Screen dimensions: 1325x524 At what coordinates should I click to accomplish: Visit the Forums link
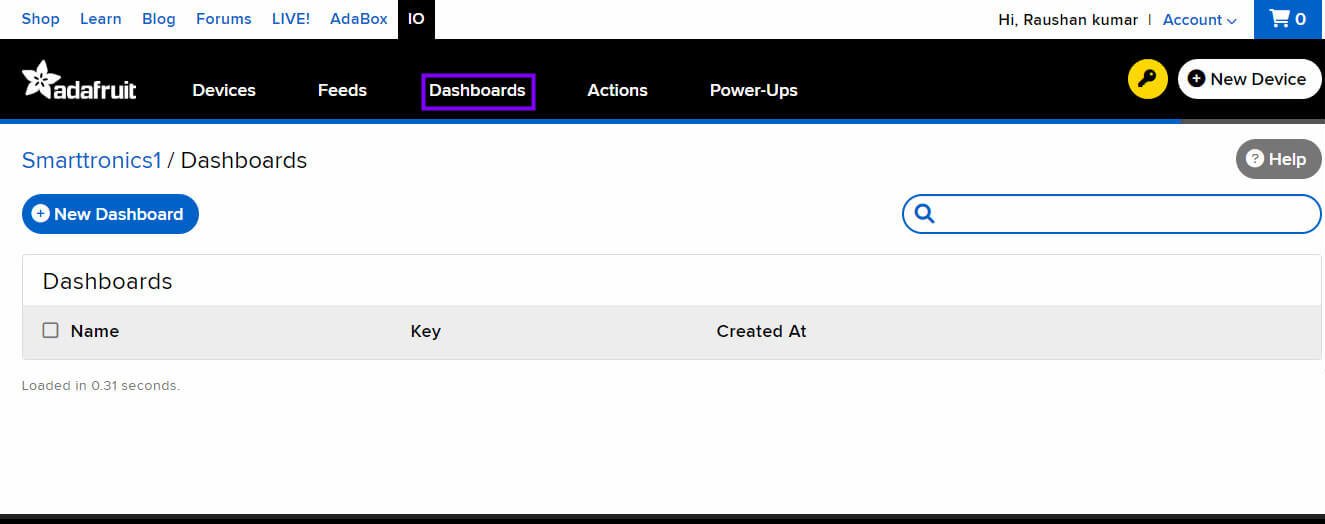223,19
